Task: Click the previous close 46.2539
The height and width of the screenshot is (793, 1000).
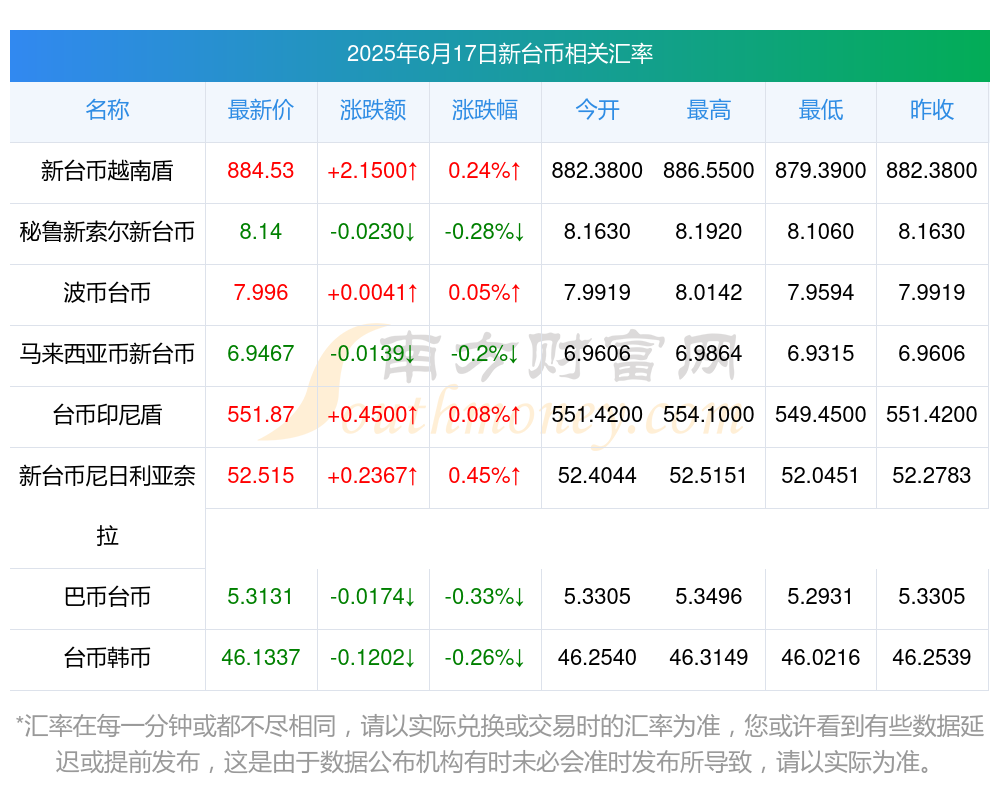Action: [x=932, y=658]
